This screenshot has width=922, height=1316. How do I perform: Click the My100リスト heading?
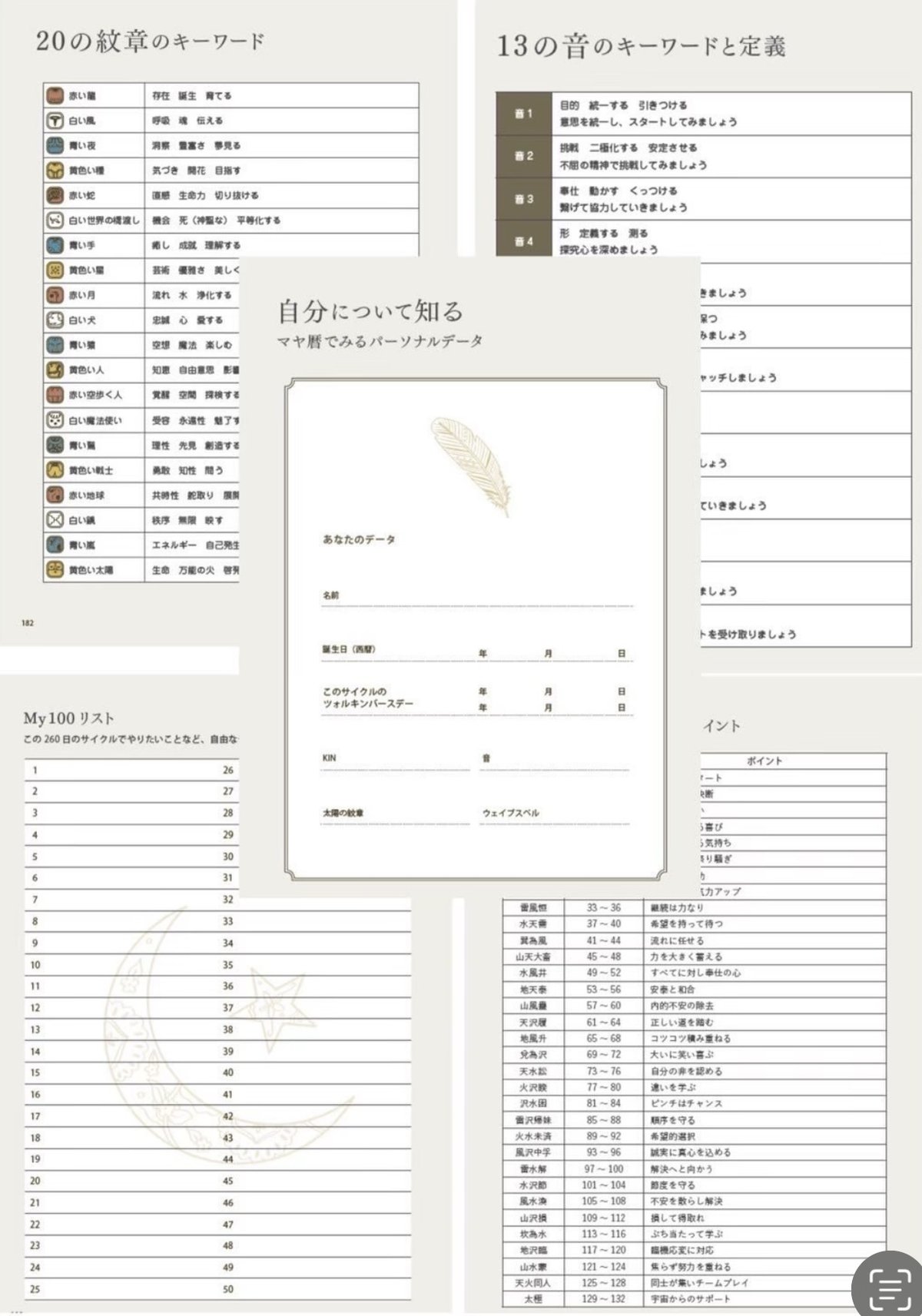point(69,718)
